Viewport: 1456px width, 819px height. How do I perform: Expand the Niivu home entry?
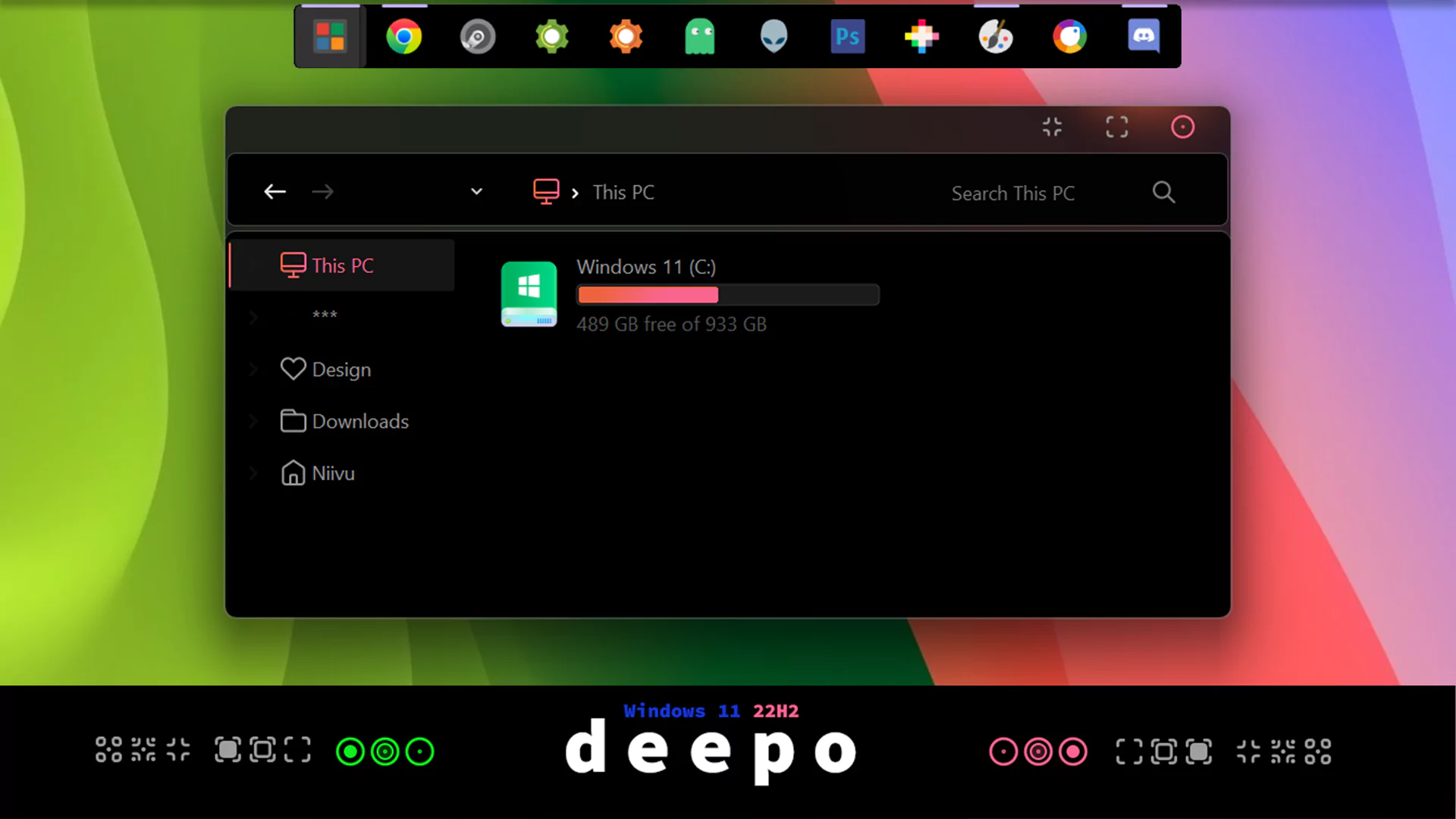253,472
